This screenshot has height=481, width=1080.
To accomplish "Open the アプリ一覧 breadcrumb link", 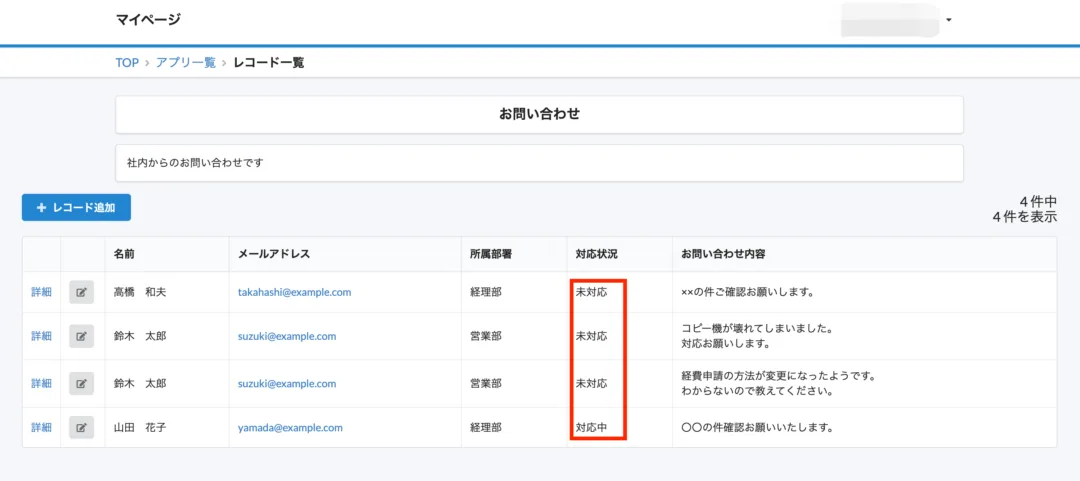I will [186, 63].
